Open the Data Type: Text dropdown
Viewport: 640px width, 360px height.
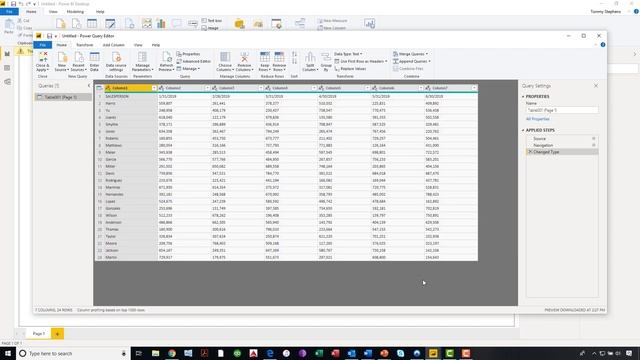click(348, 54)
